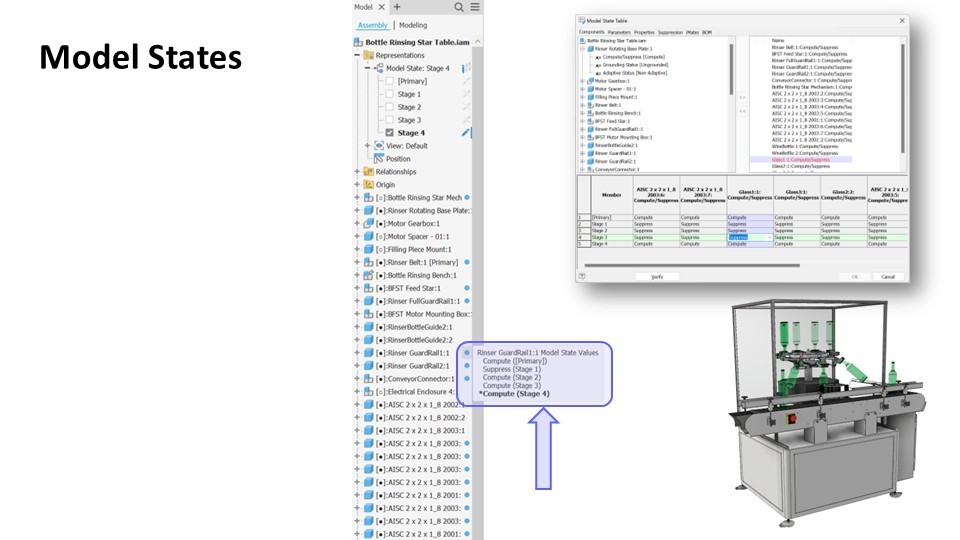
Task: Click the help icon in Model State Table
Action: click(x=583, y=276)
